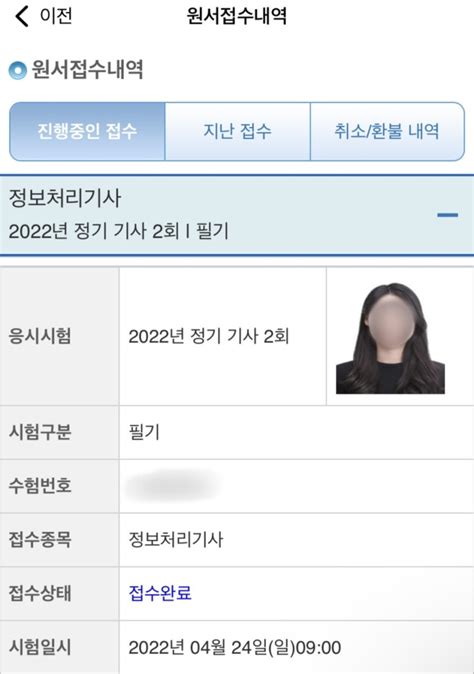Select the 필기 exam type value
474x674 pixels.
pos(144,432)
